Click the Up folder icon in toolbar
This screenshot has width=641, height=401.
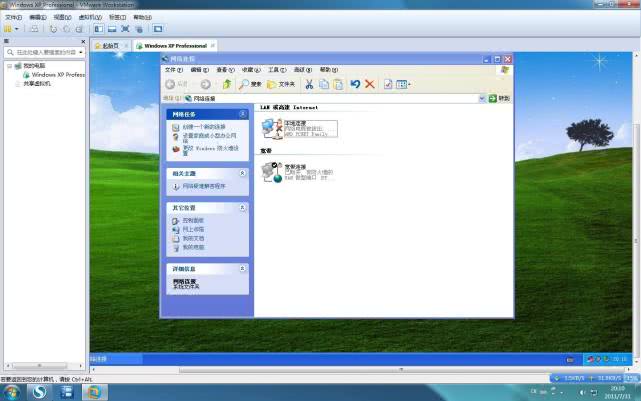(227, 85)
